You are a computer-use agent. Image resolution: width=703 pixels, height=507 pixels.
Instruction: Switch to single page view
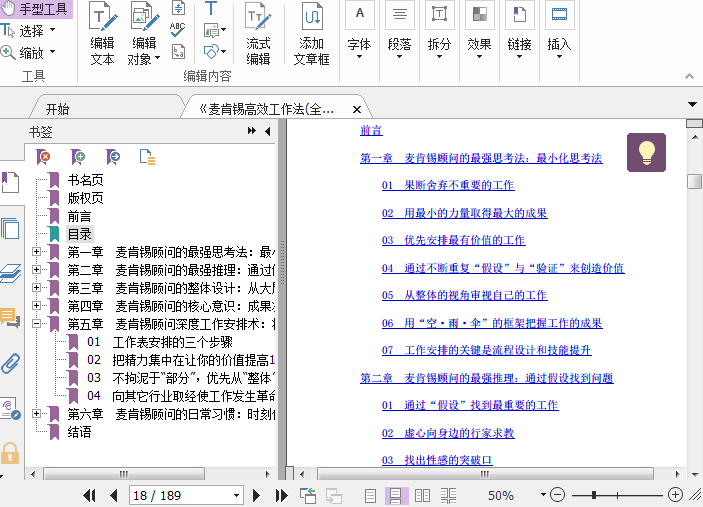point(370,495)
